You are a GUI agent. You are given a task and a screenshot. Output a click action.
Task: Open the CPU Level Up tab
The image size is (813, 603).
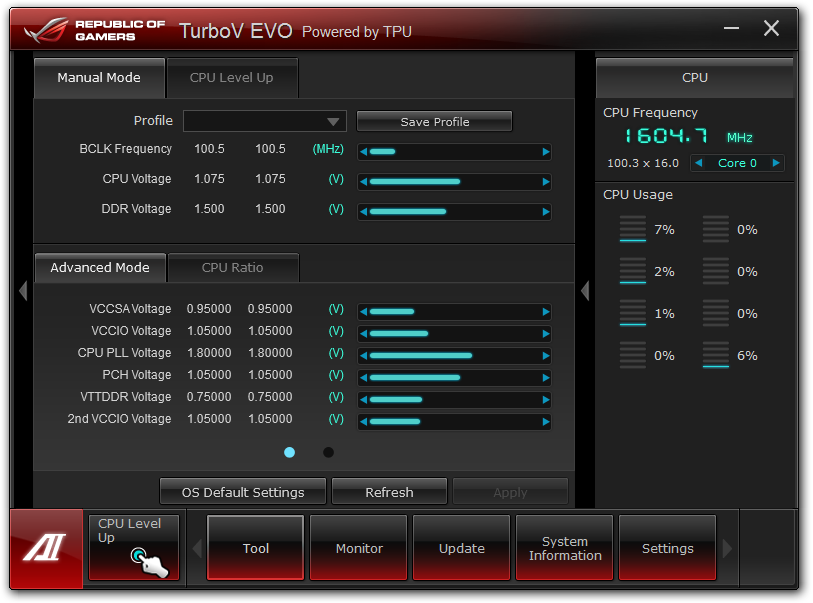(232, 78)
